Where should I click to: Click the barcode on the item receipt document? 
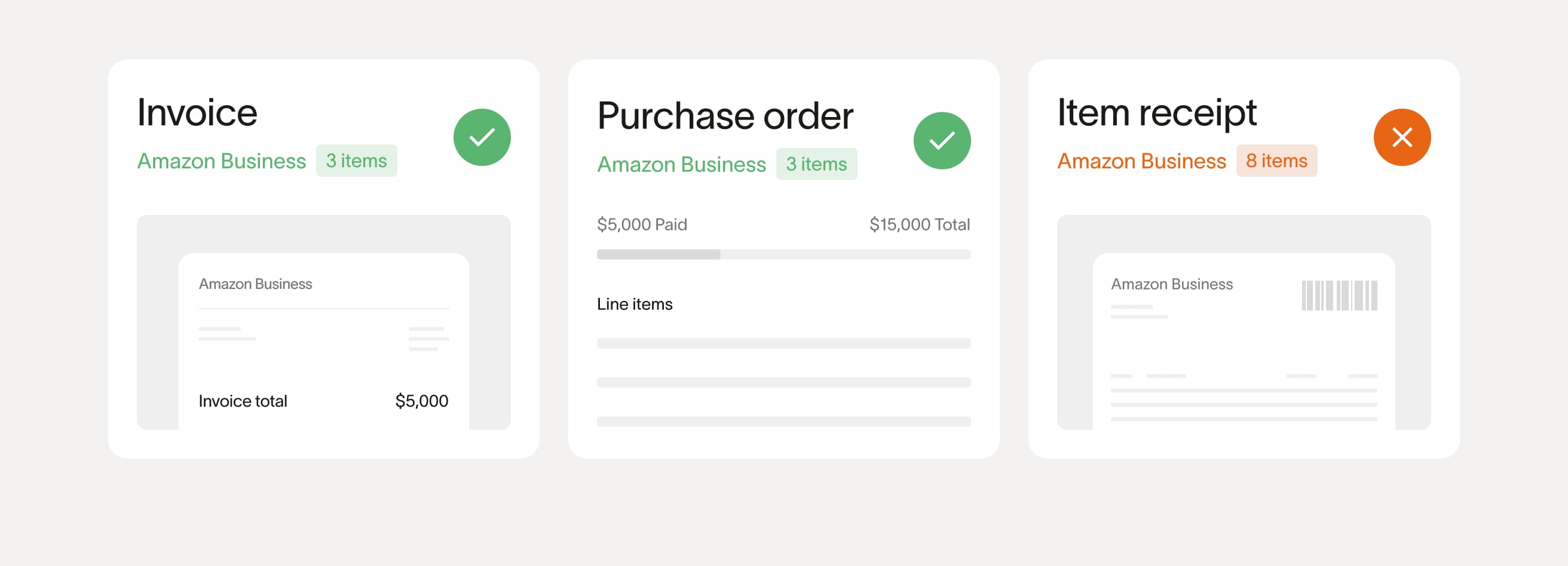[x=1339, y=296]
